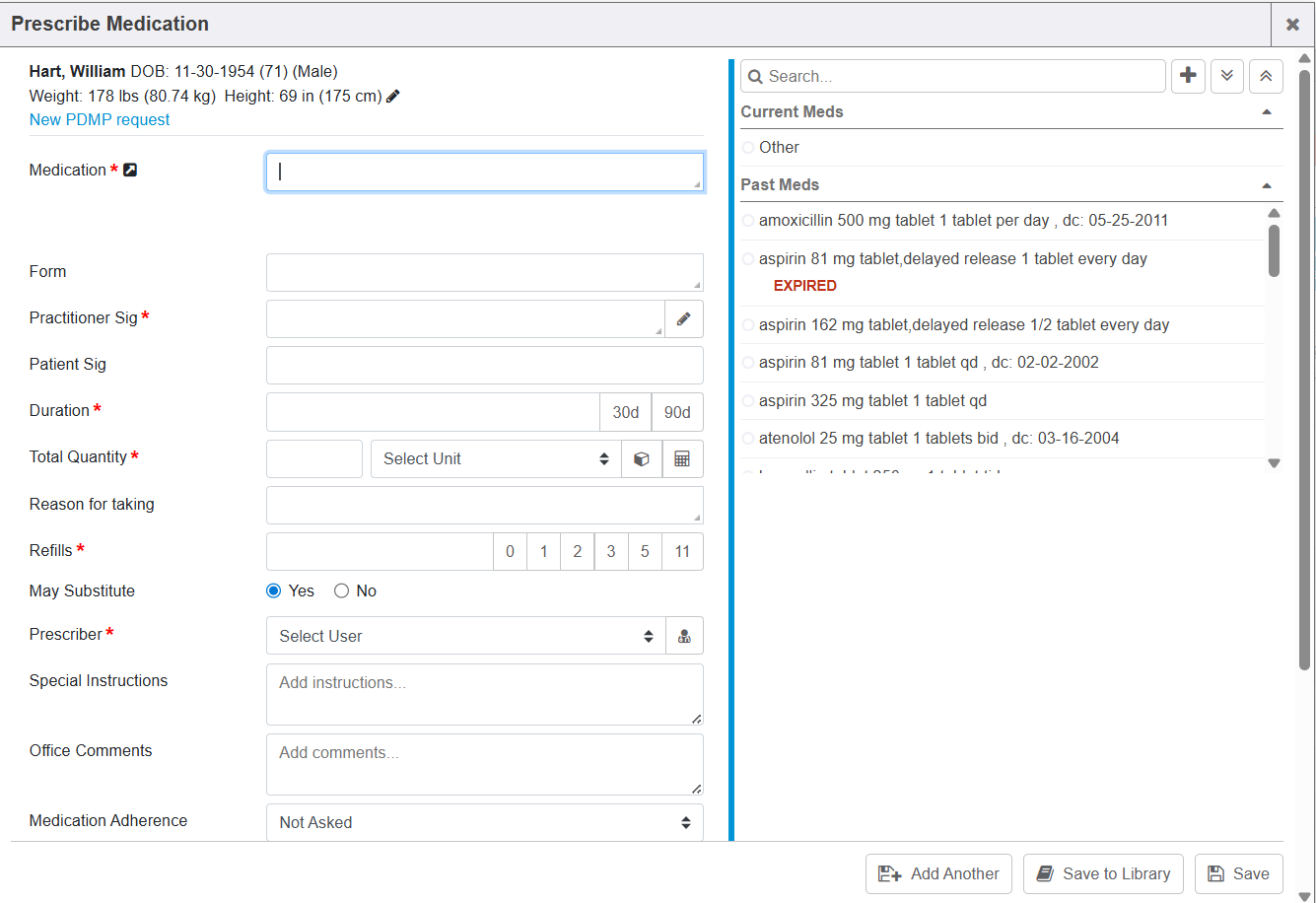Click the pencil icon for Practitioner Sig
Viewport: 1316px width, 903px height.
(684, 318)
